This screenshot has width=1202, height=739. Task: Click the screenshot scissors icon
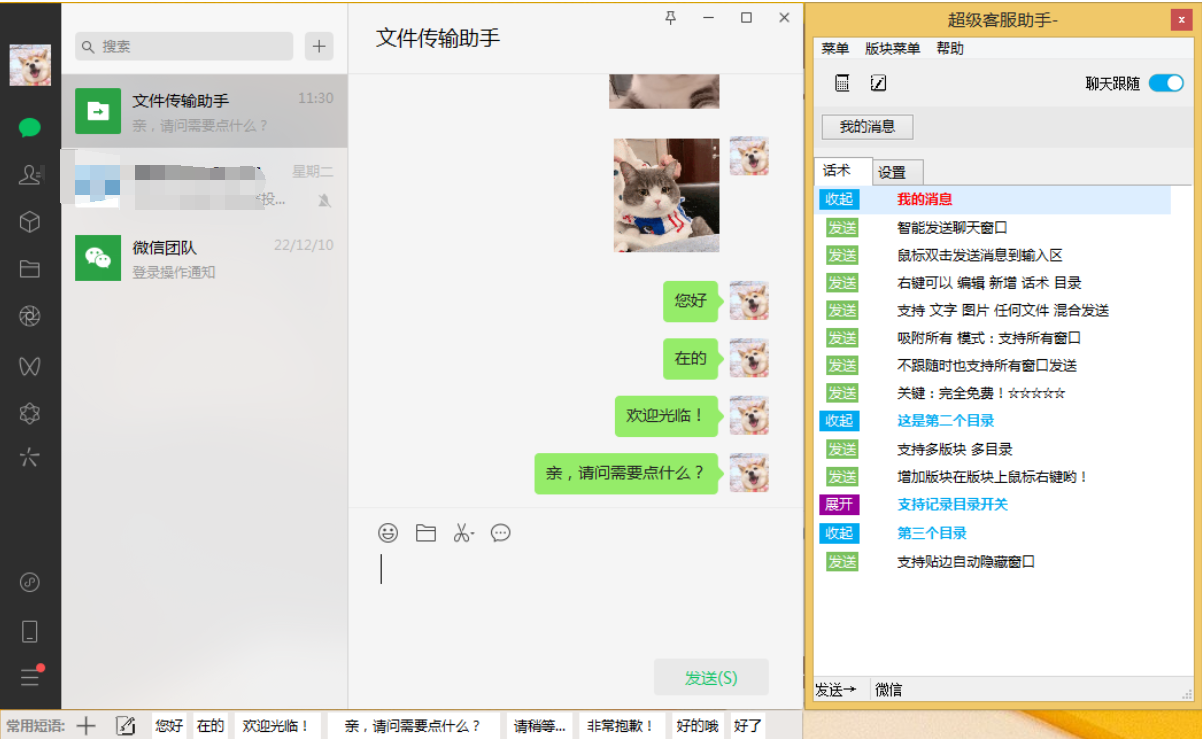463,532
